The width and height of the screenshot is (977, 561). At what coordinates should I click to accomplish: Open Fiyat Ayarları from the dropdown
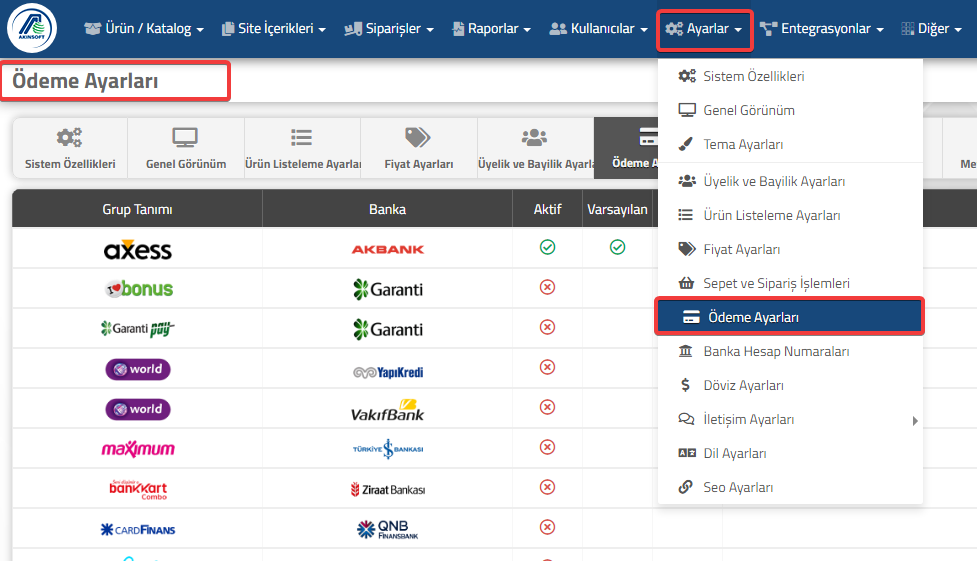coord(790,249)
